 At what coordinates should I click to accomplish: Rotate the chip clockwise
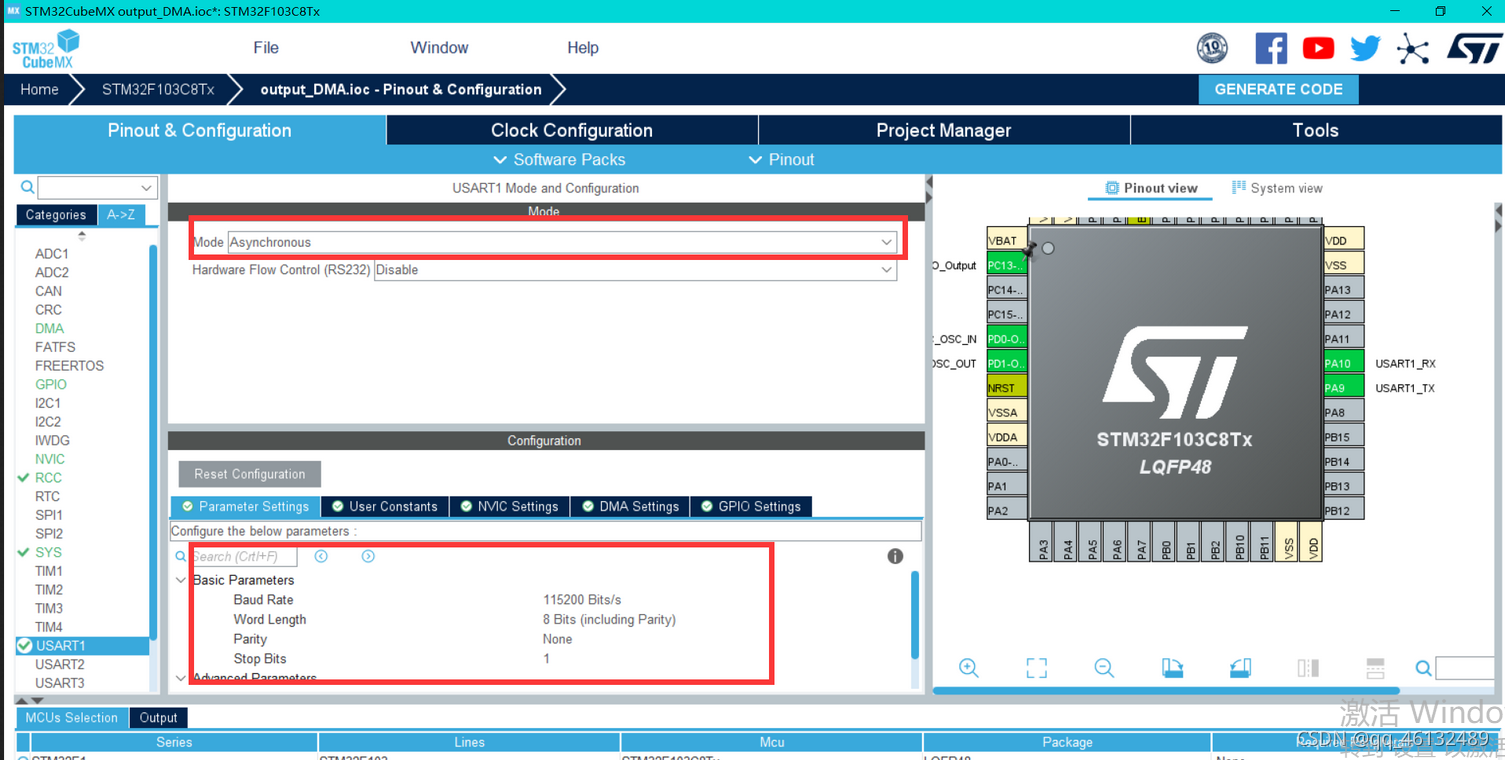1172,668
